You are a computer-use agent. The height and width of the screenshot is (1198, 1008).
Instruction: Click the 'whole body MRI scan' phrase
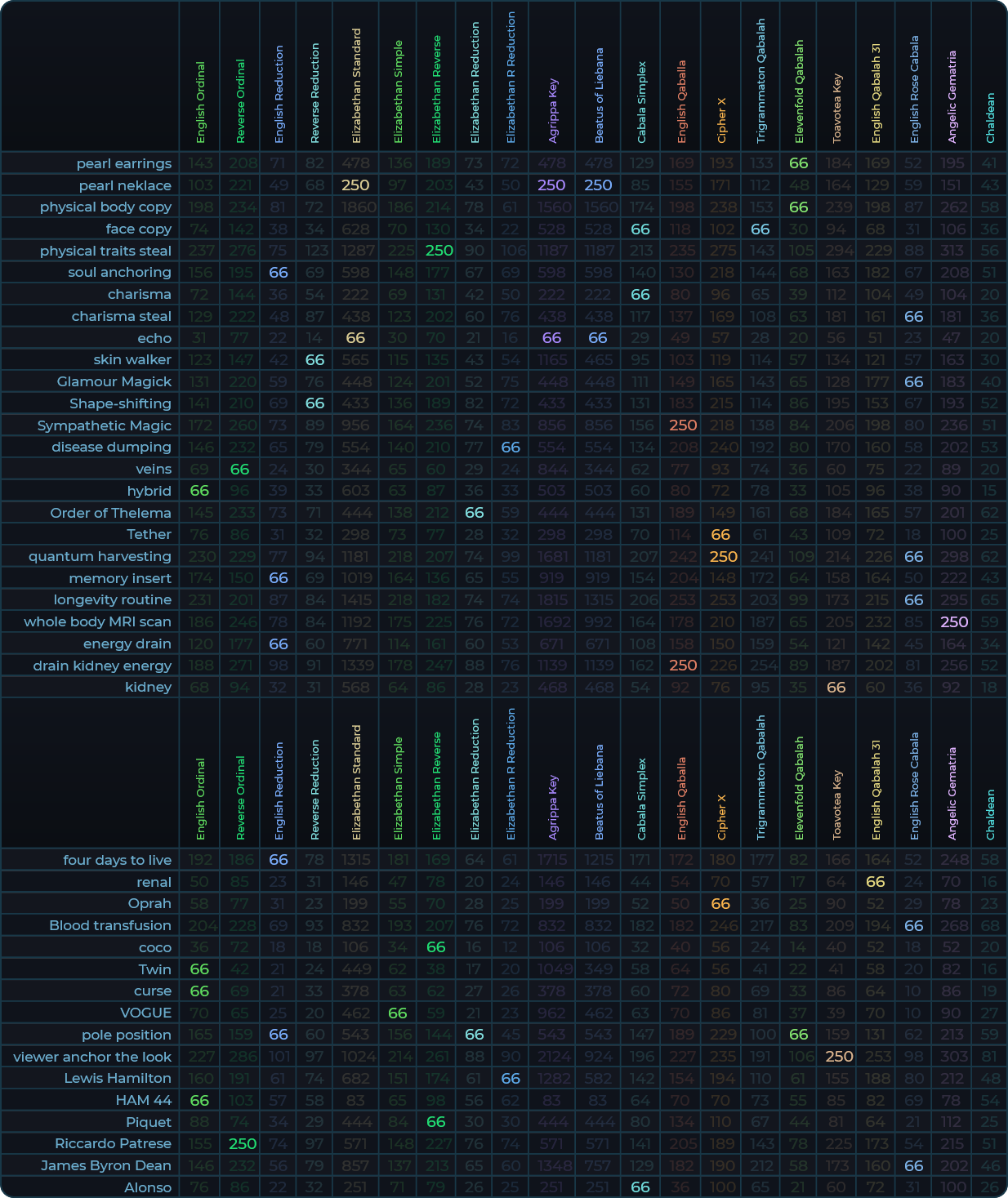pos(97,621)
